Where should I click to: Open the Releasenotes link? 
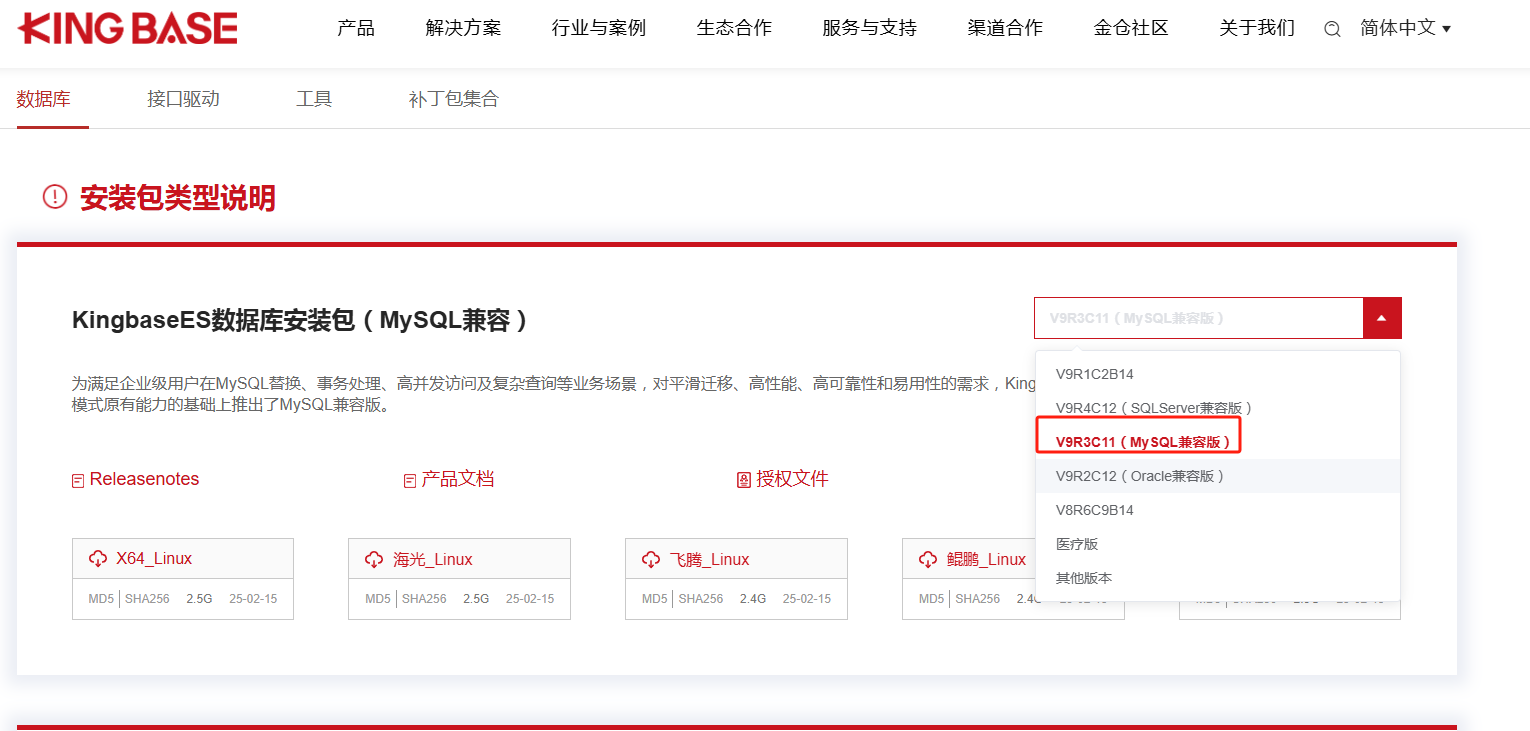(x=144, y=479)
